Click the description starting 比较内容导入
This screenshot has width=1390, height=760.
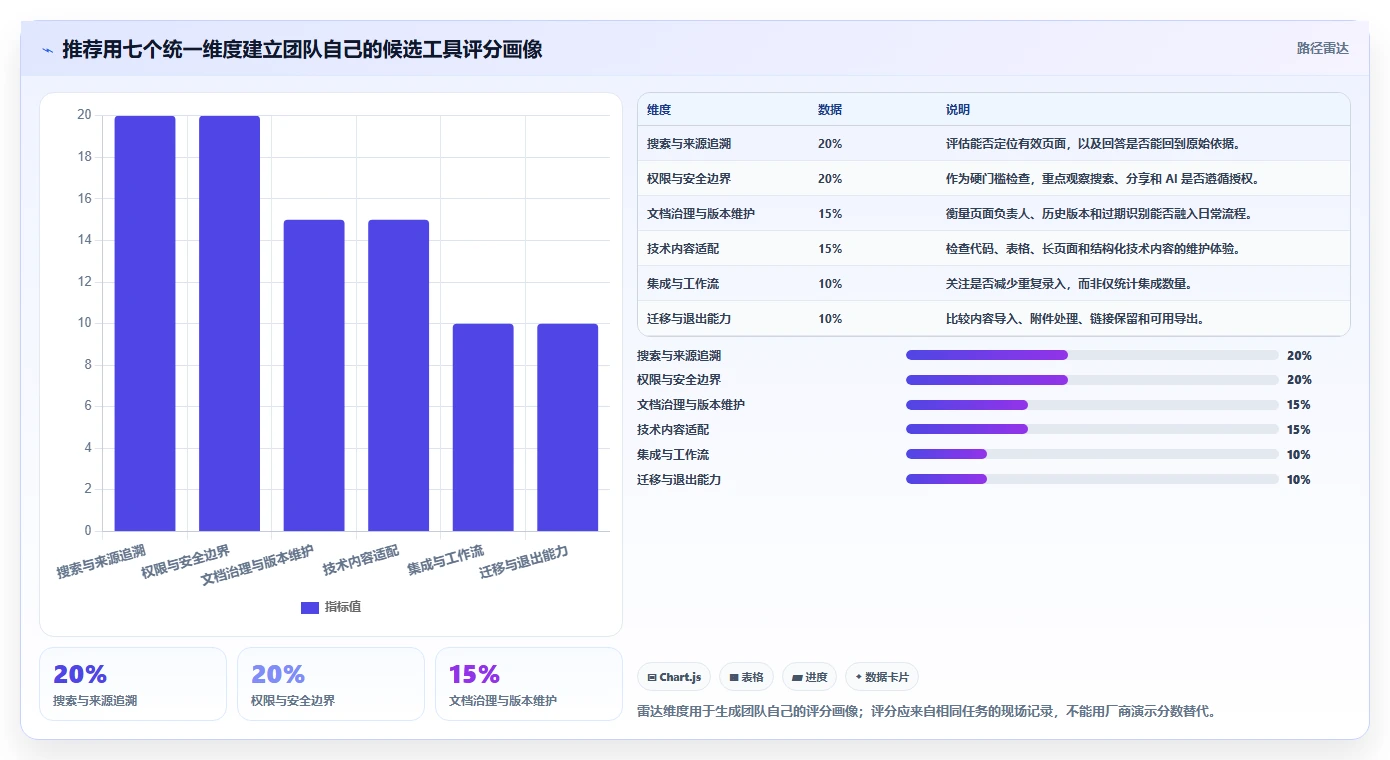pos(1075,319)
